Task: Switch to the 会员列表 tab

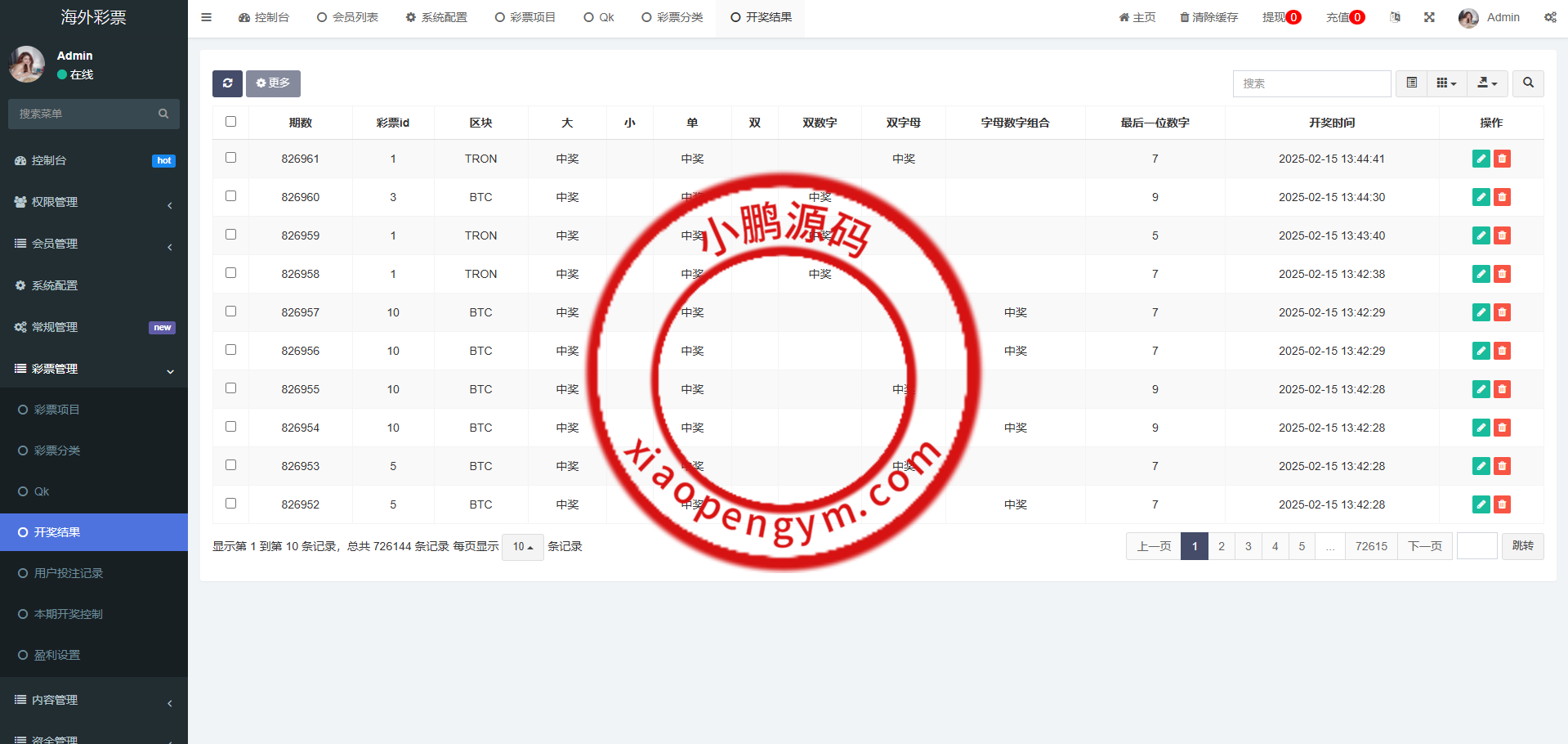Action: pyautogui.click(x=347, y=17)
